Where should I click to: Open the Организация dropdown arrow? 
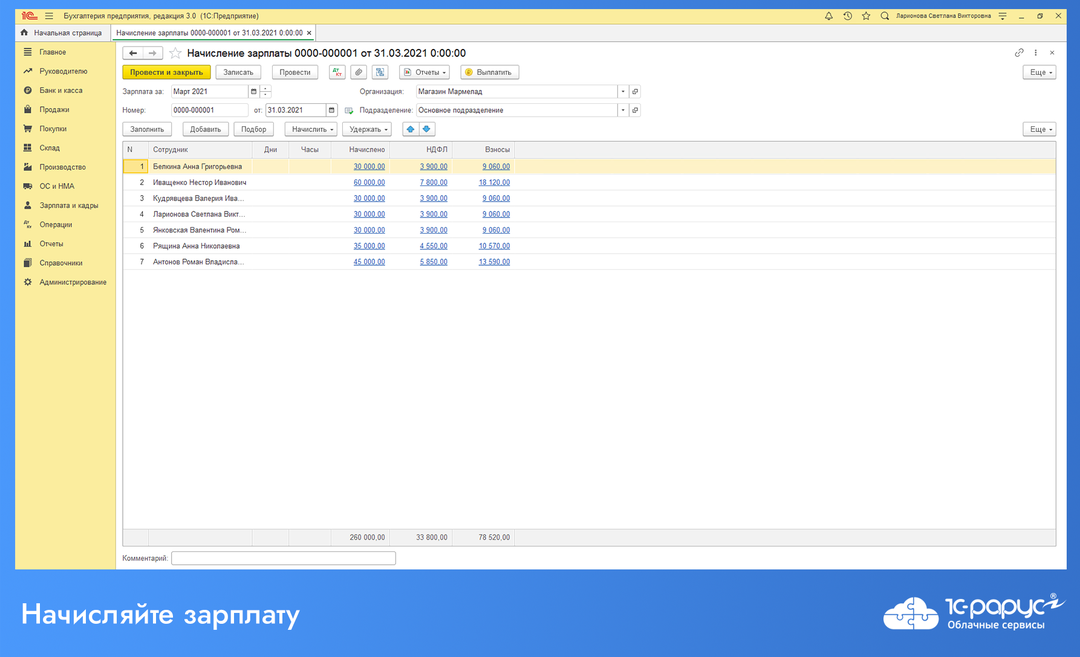click(623, 91)
